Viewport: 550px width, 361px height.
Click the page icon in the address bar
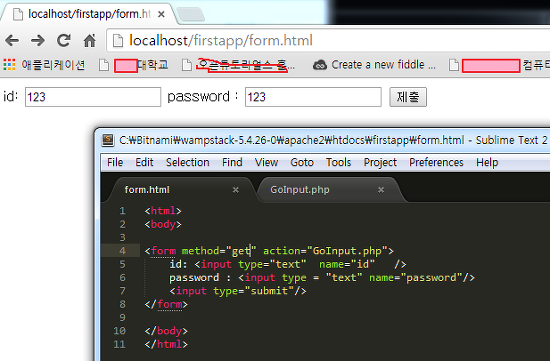(118, 41)
